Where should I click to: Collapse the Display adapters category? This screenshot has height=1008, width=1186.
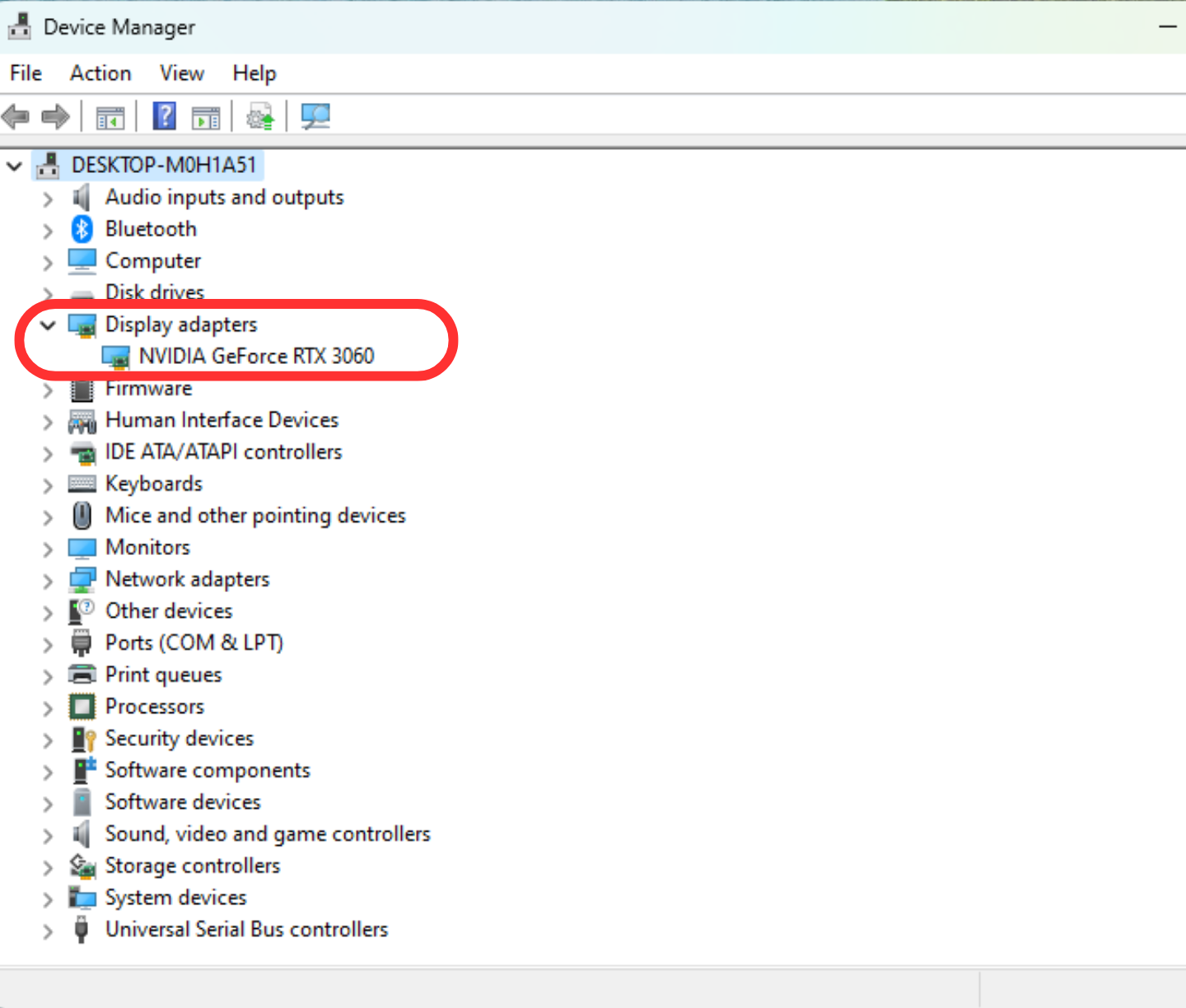[x=48, y=325]
